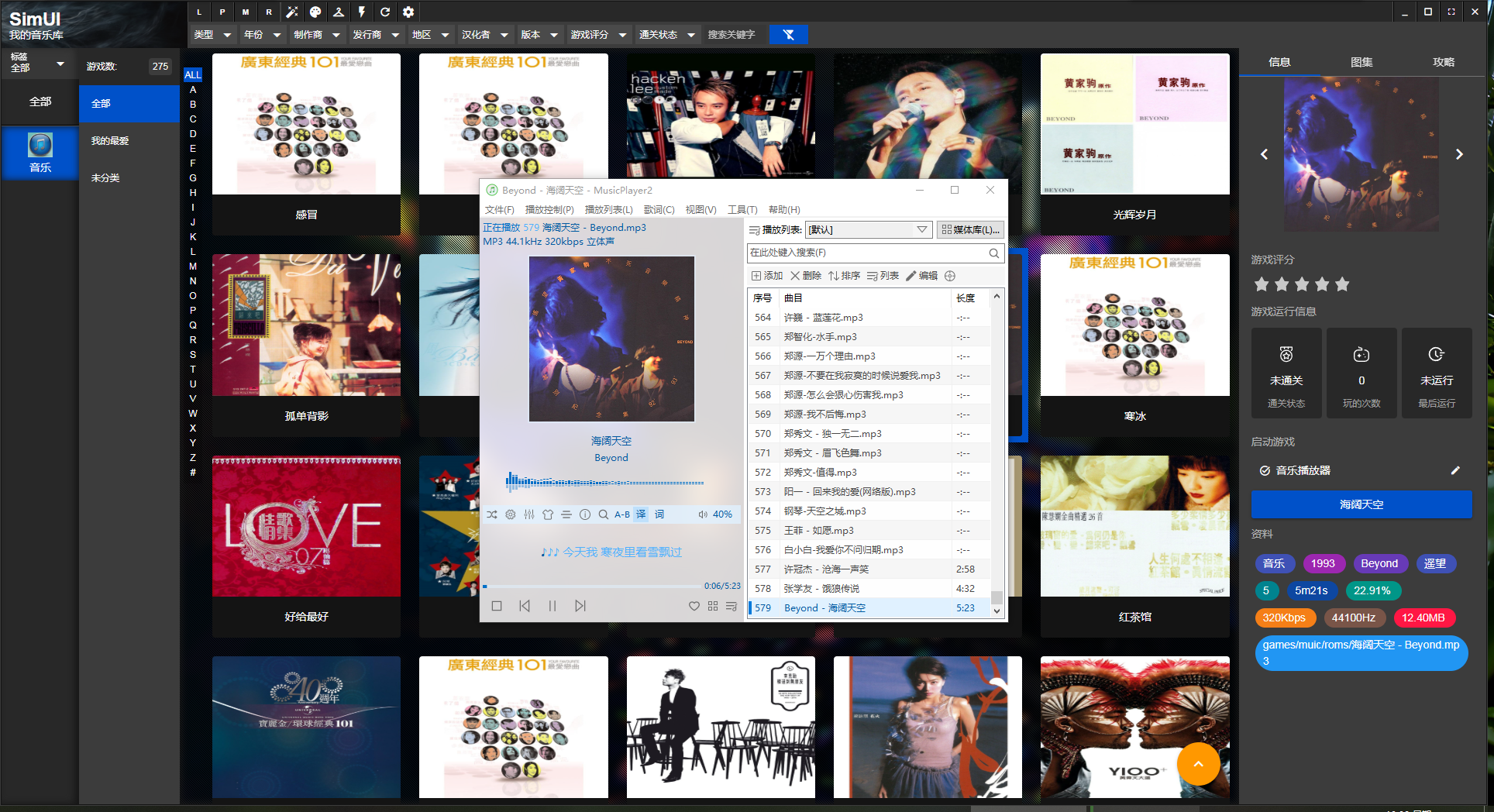
Task: Click the clear filter funnel button
Action: click(x=789, y=35)
